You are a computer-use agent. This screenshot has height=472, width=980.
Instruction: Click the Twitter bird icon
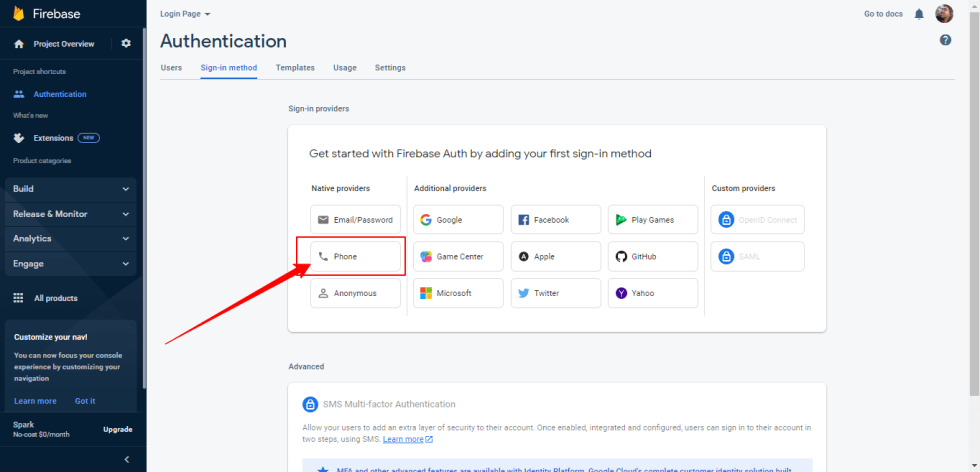524,293
